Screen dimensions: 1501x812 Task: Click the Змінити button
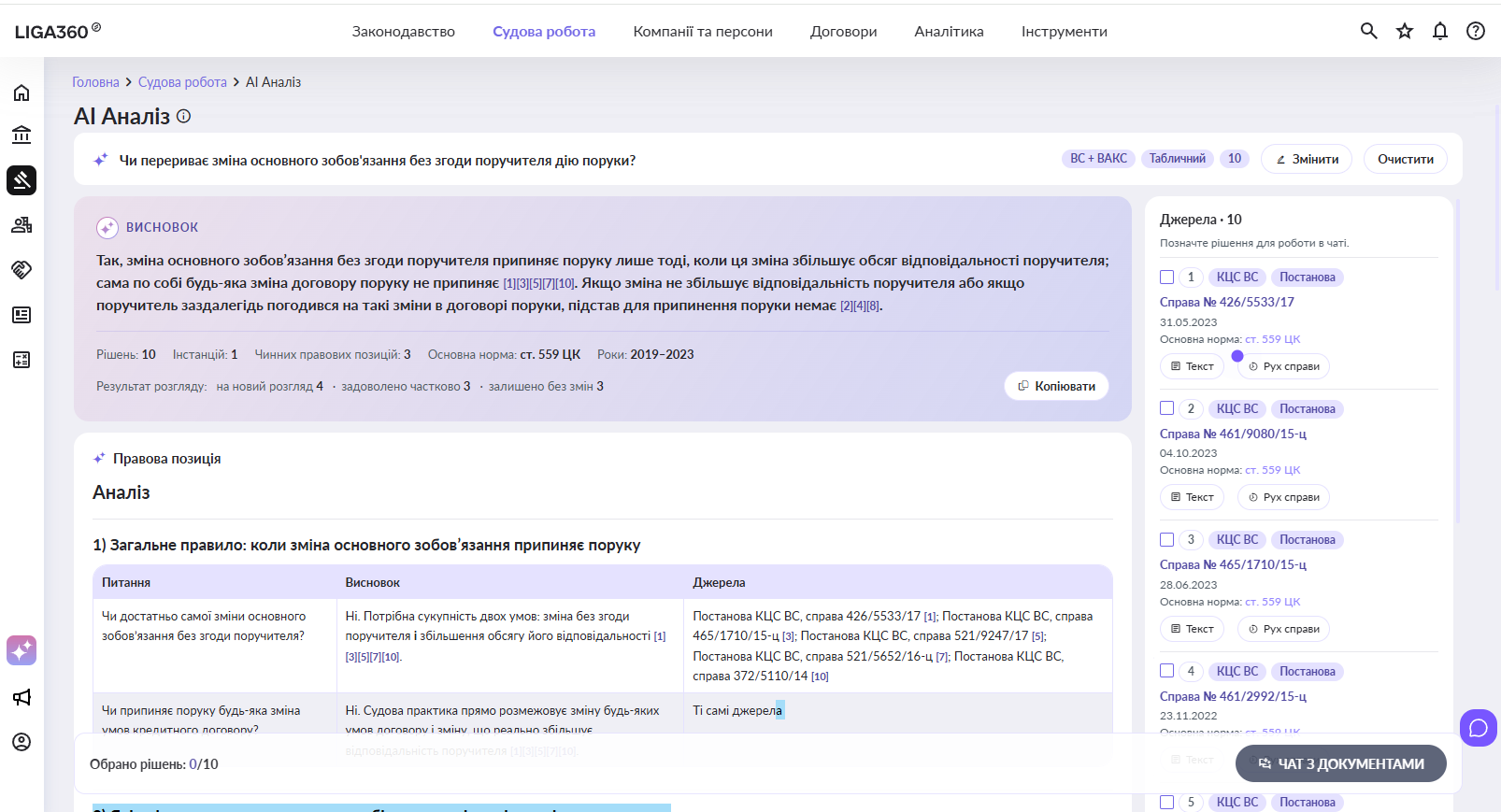click(1307, 159)
